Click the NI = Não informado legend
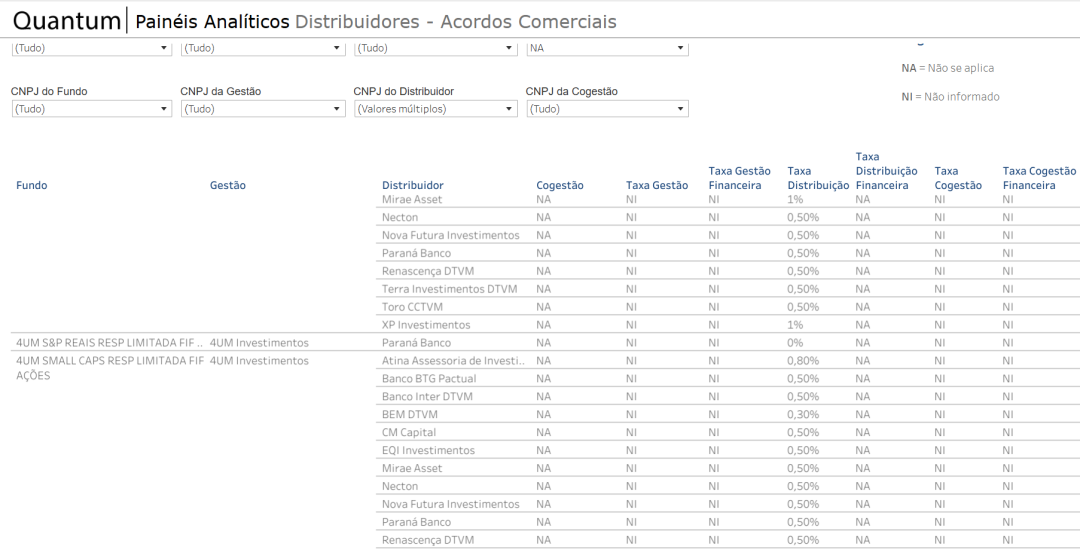The width and height of the screenshot is (1080, 552). [x=950, y=96]
